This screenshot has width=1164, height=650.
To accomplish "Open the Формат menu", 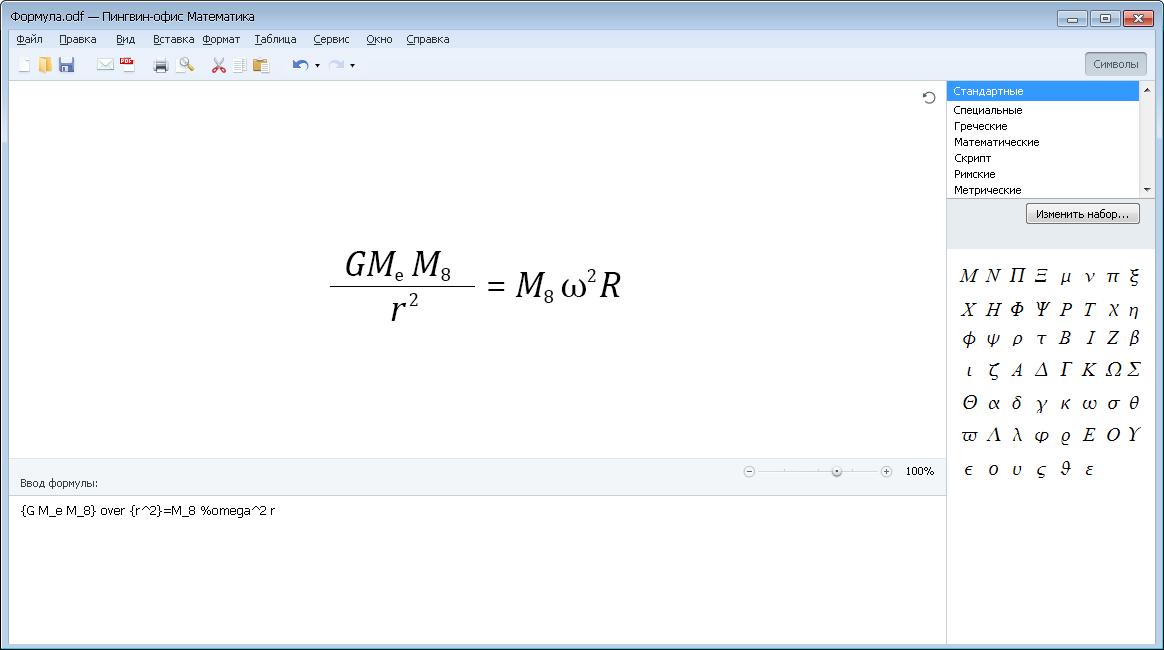I will pos(221,39).
